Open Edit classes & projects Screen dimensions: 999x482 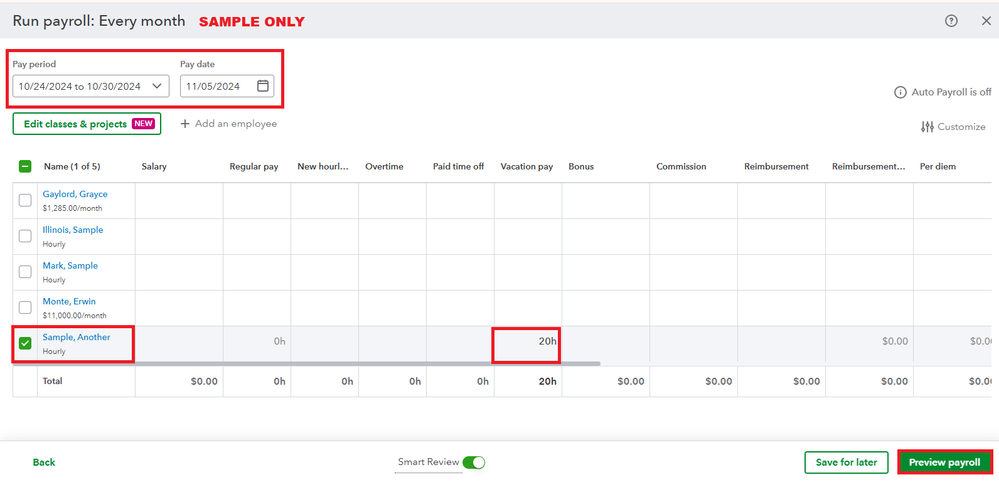(87, 124)
